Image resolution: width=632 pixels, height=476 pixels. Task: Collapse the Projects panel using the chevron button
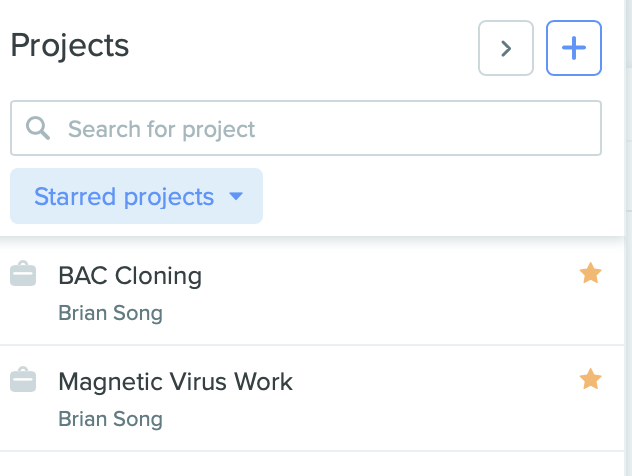pos(506,48)
